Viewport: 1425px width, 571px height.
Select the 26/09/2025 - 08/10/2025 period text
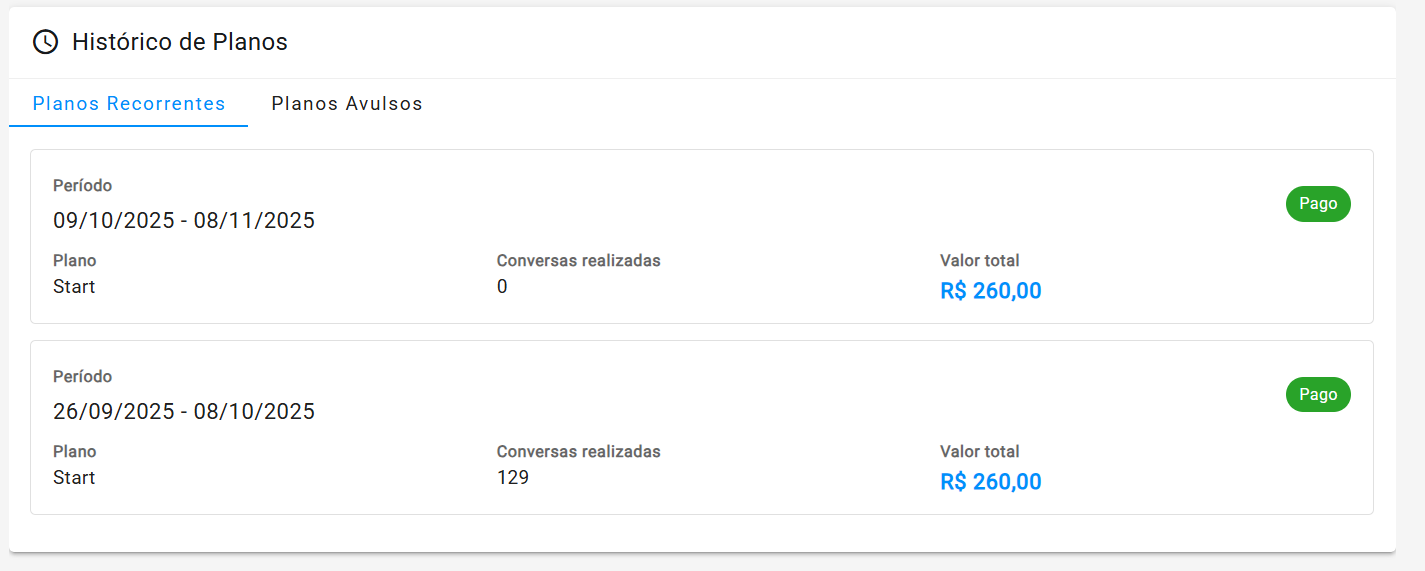184,412
